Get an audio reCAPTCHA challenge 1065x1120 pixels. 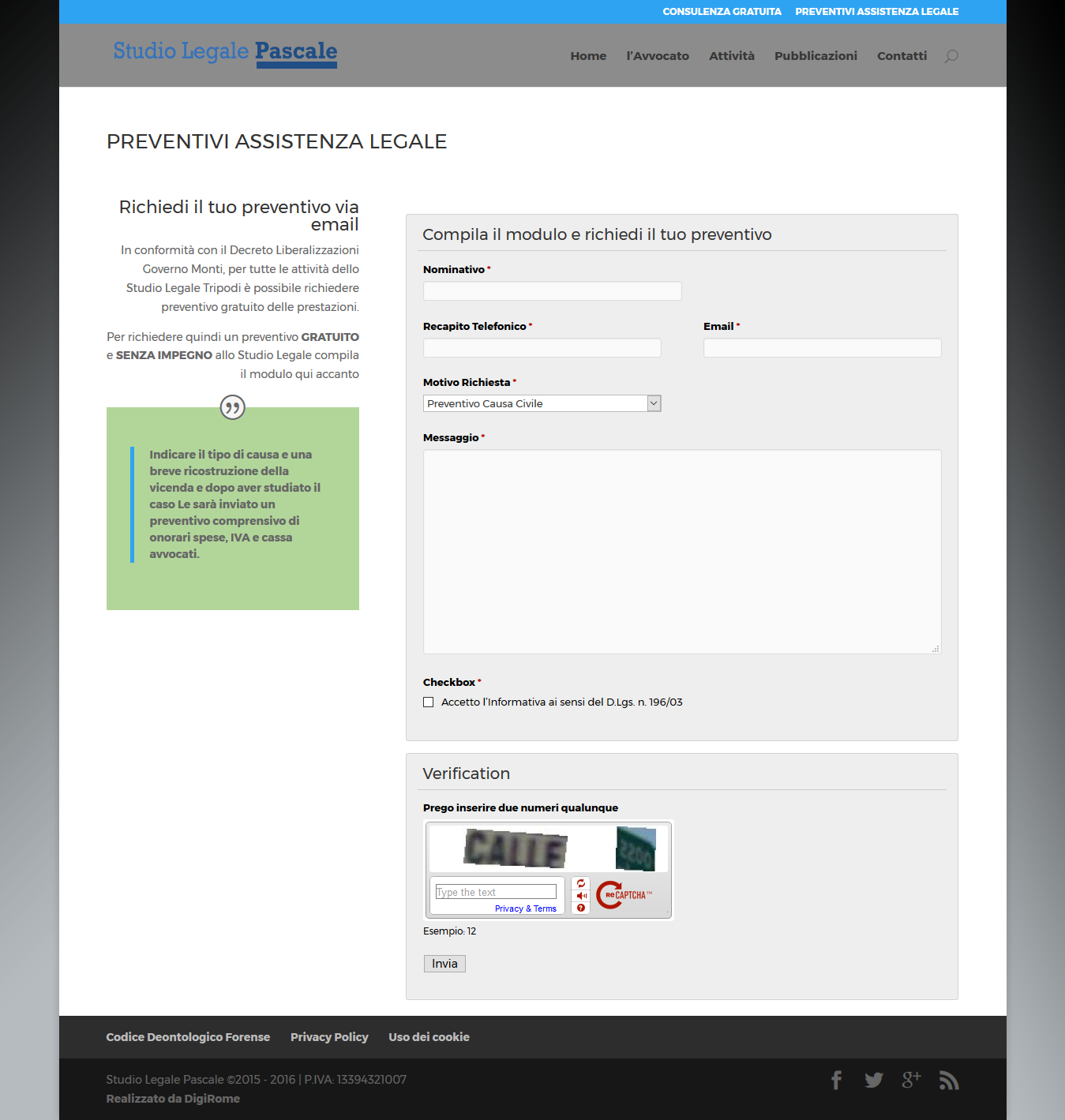581,896
